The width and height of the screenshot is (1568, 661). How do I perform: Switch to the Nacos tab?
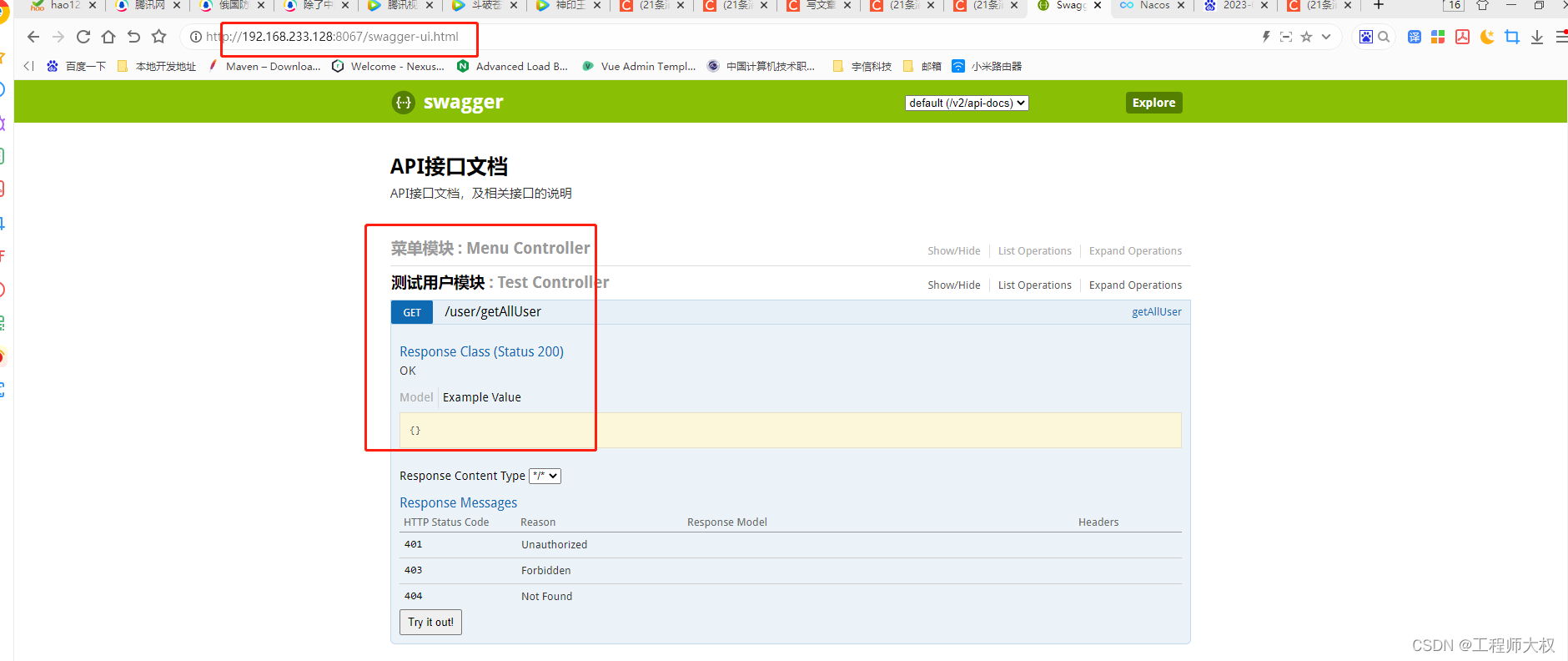[x=1154, y=5]
